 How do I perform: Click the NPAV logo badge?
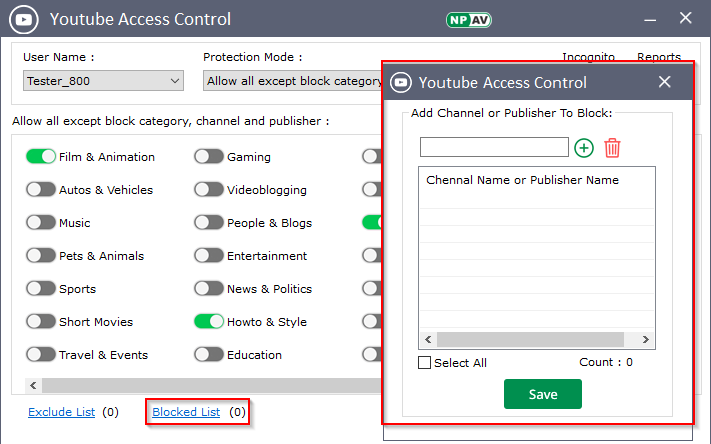click(467, 19)
